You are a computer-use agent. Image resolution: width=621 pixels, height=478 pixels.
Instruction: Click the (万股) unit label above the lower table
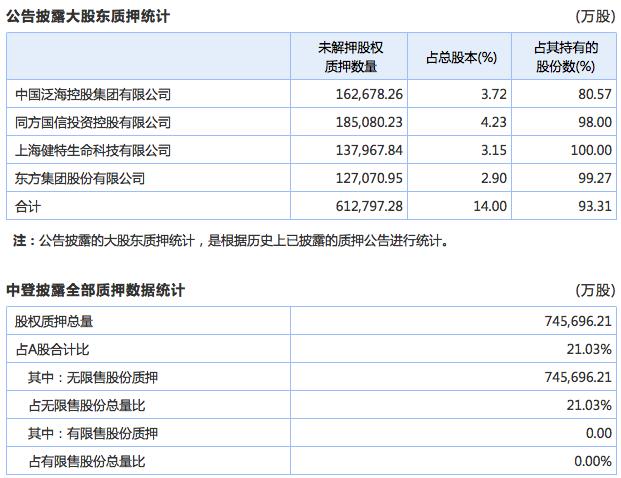point(596,290)
